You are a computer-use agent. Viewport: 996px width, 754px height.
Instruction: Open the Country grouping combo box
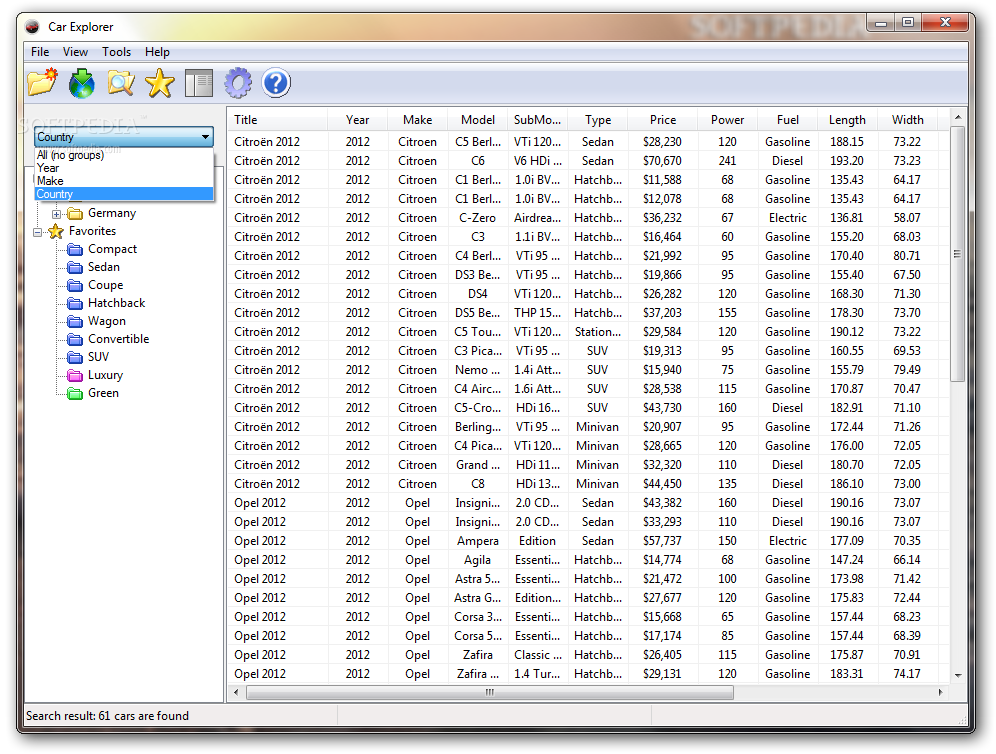pos(124,137)
